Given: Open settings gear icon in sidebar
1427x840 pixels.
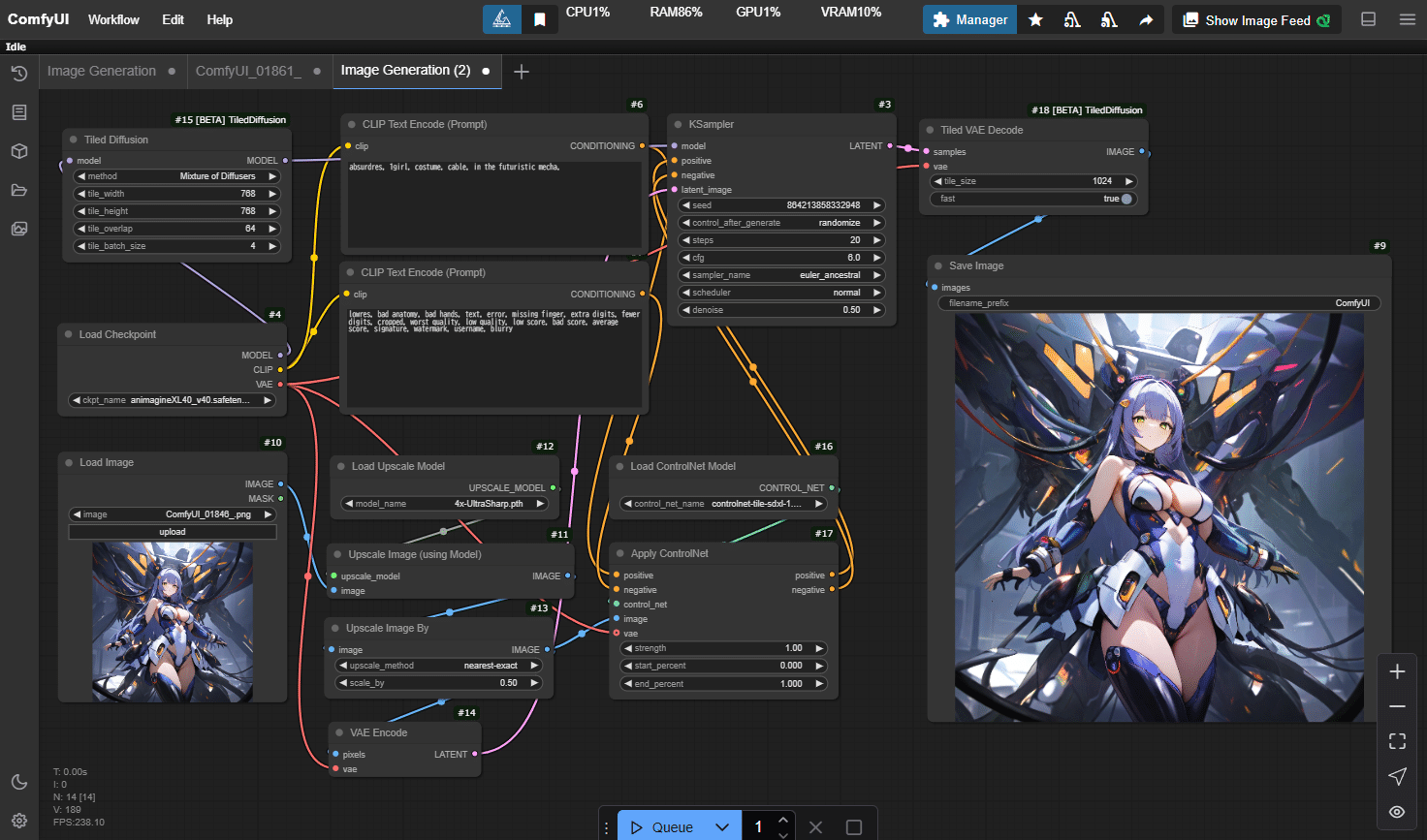Looking at the screenshot, I should 18,820.
